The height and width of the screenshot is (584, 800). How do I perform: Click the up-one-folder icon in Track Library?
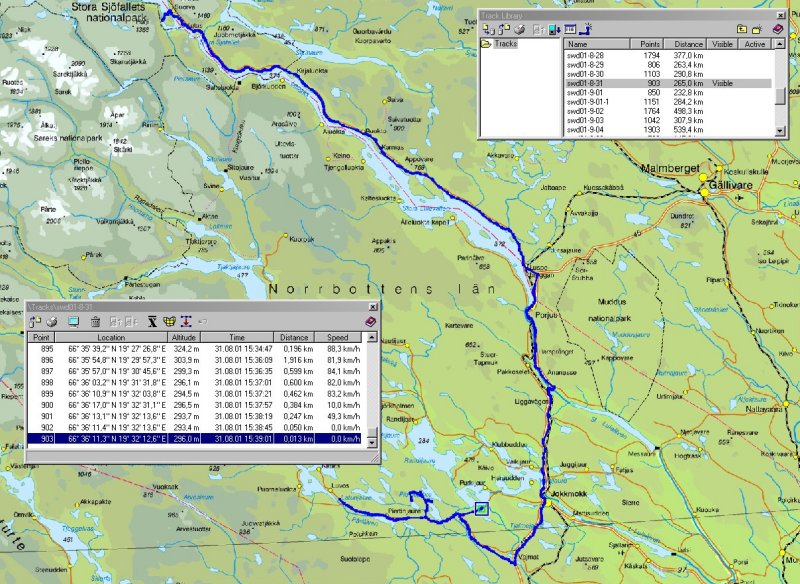[742, 30]
